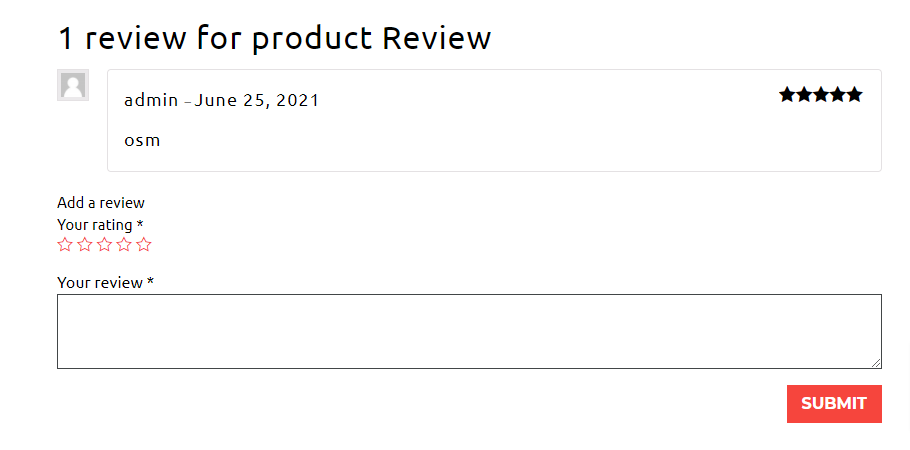Set rating to three stars
The image size is (910, 450).
104,244
